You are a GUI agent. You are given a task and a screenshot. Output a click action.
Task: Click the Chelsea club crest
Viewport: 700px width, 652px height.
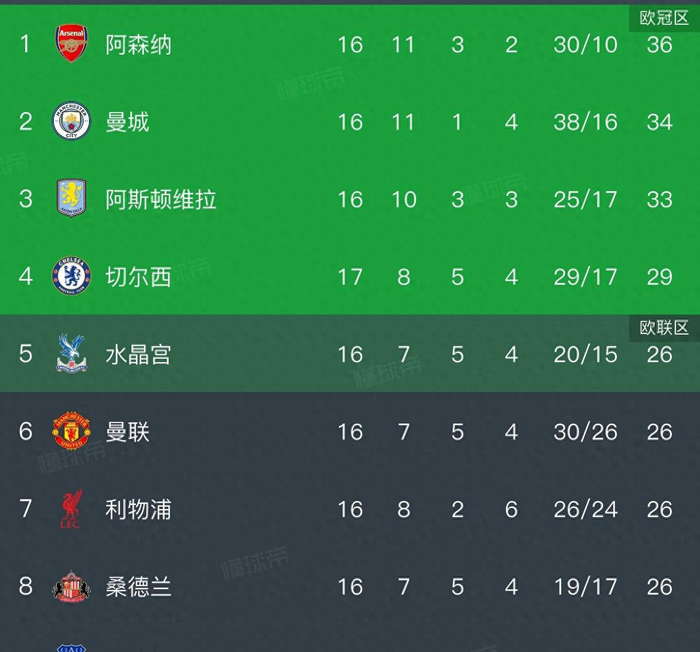click(71, 276)
